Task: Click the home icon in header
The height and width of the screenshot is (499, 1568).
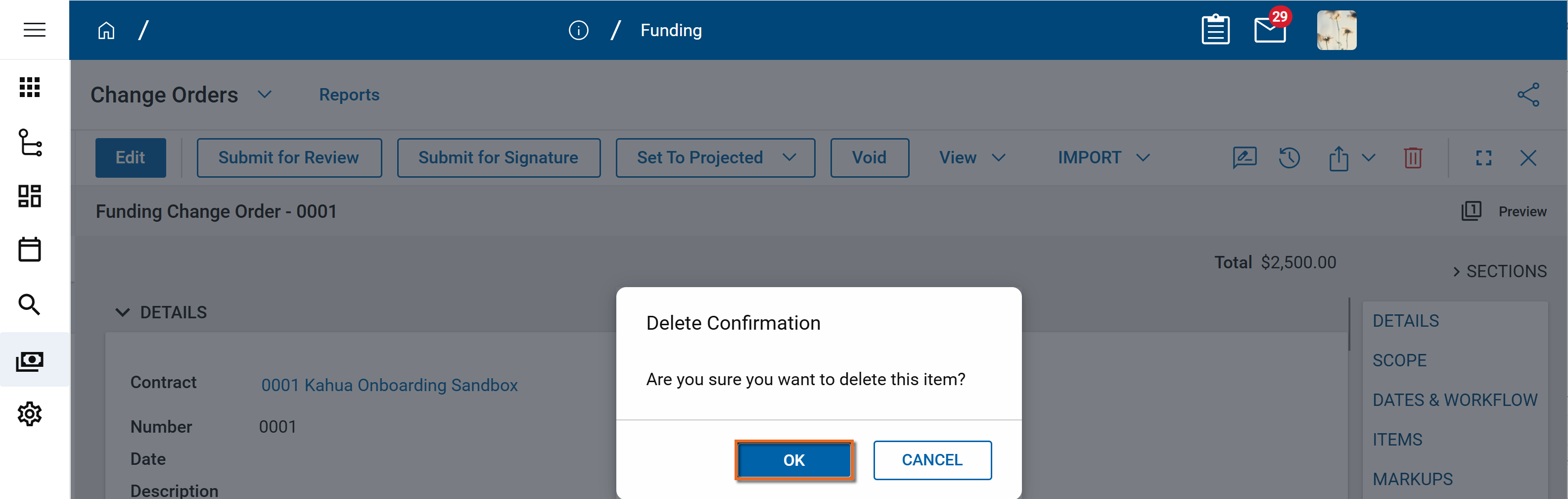Action: (x=106, y=31)
